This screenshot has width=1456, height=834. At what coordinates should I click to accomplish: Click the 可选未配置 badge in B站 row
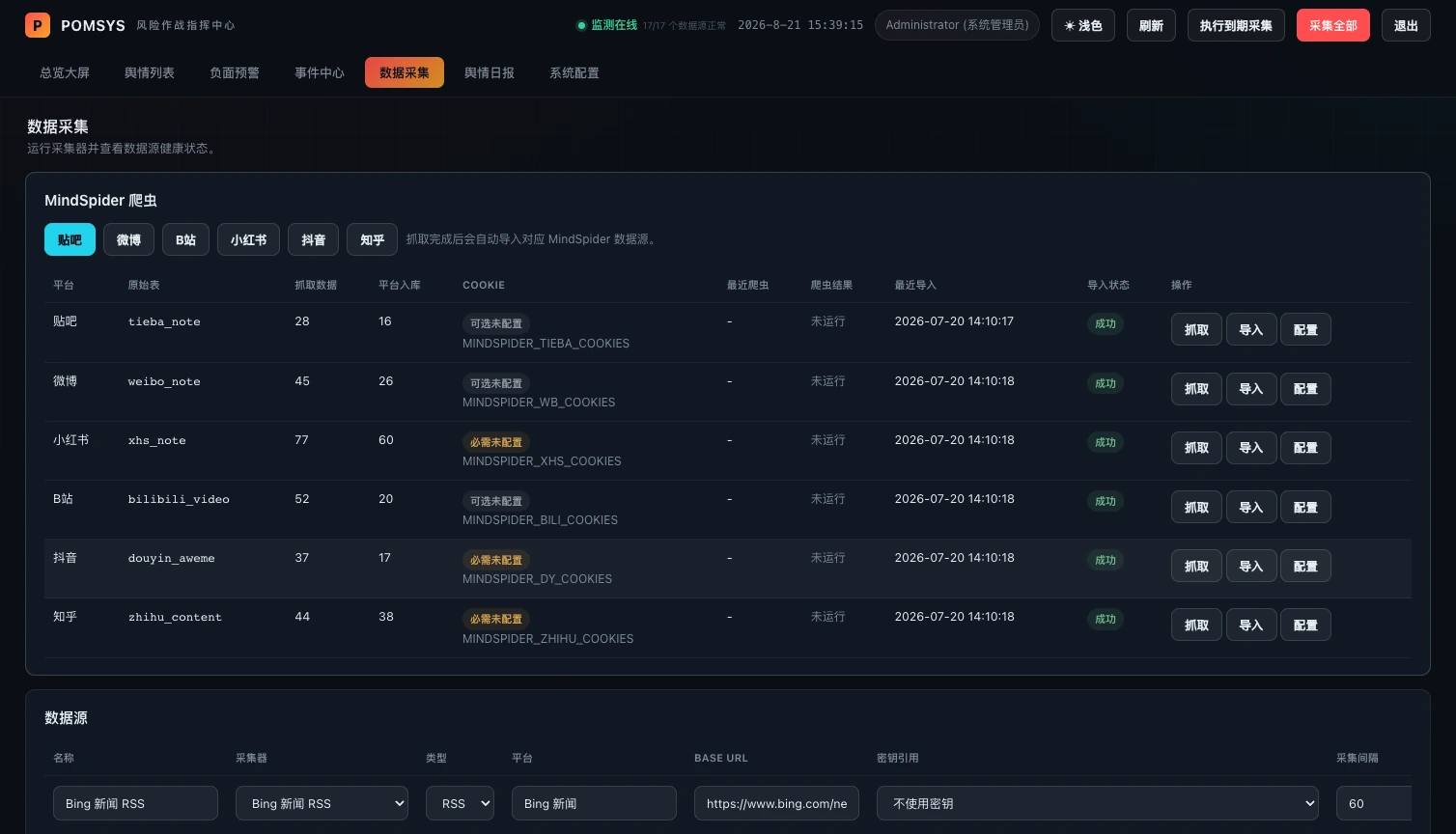pos(496,501)
